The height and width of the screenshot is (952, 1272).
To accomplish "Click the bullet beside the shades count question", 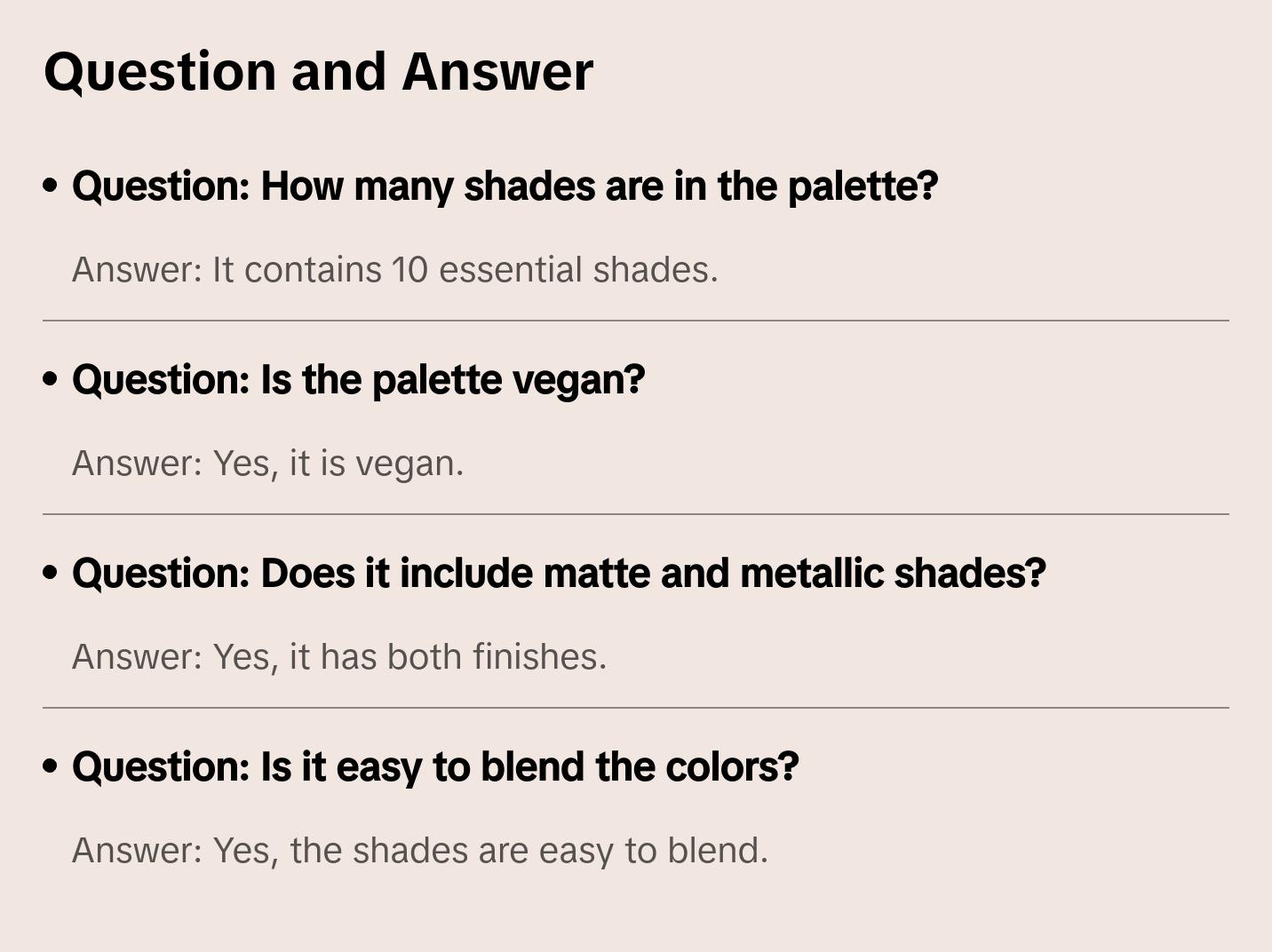I will click(51, 186).
